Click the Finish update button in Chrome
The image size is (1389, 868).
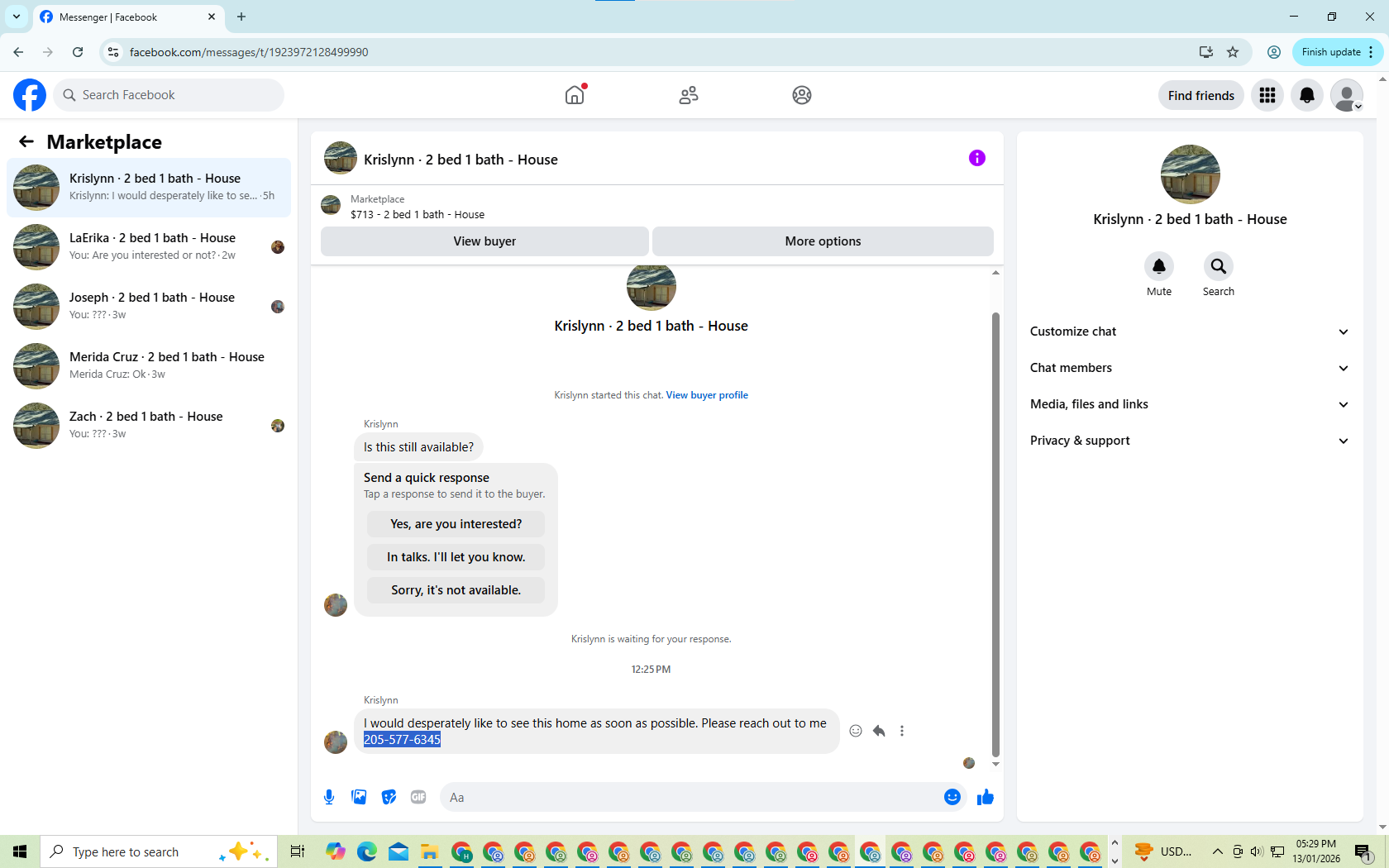tap(1337, 52)
